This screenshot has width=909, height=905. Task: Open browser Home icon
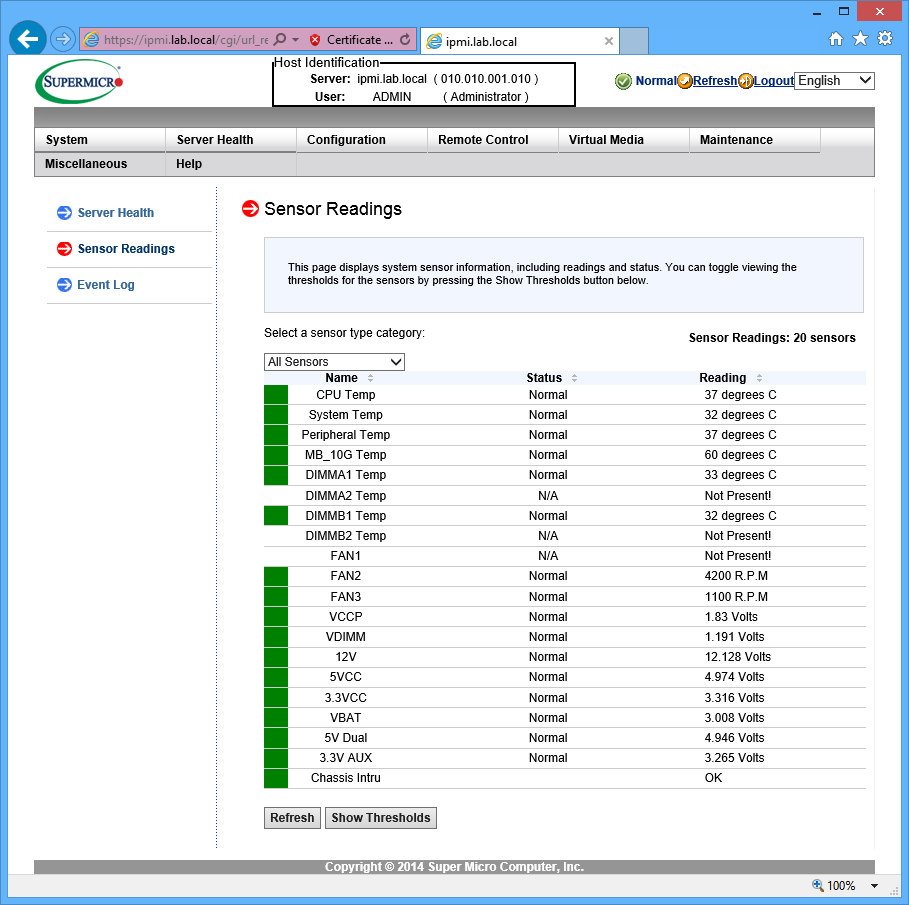835,39
